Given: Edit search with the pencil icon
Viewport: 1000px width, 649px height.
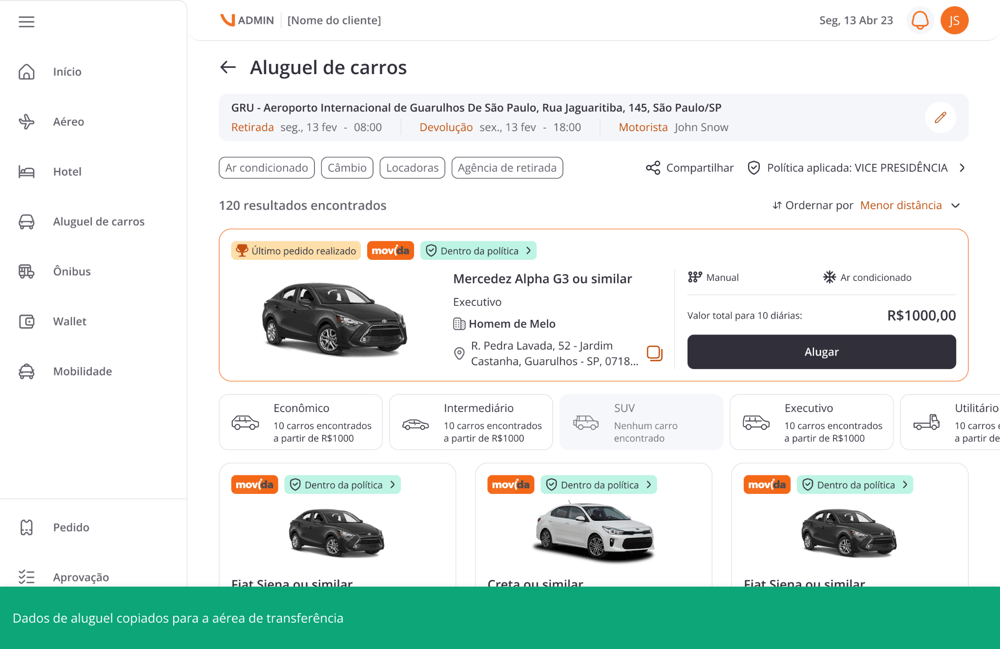Looking at the screenshot, I should [940, 117].
